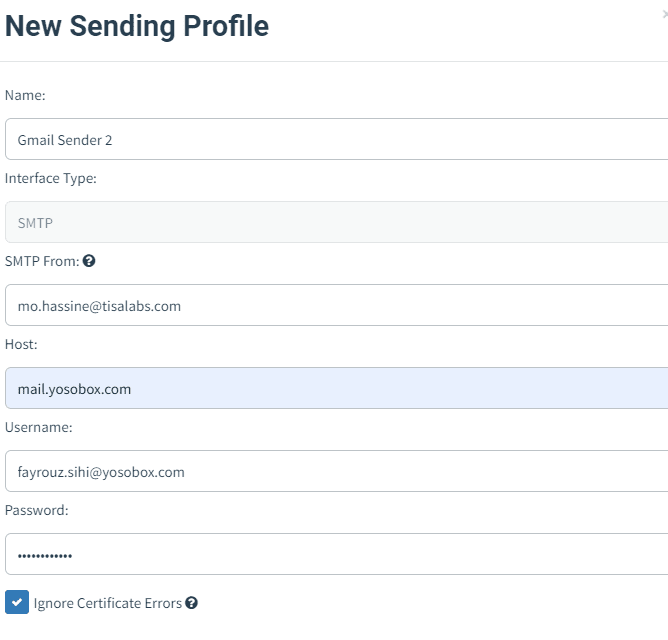This screenshot has height=640, width=668.
Task: Click the Ignore Certificate Errors help icon
Action: coord(191,603)
